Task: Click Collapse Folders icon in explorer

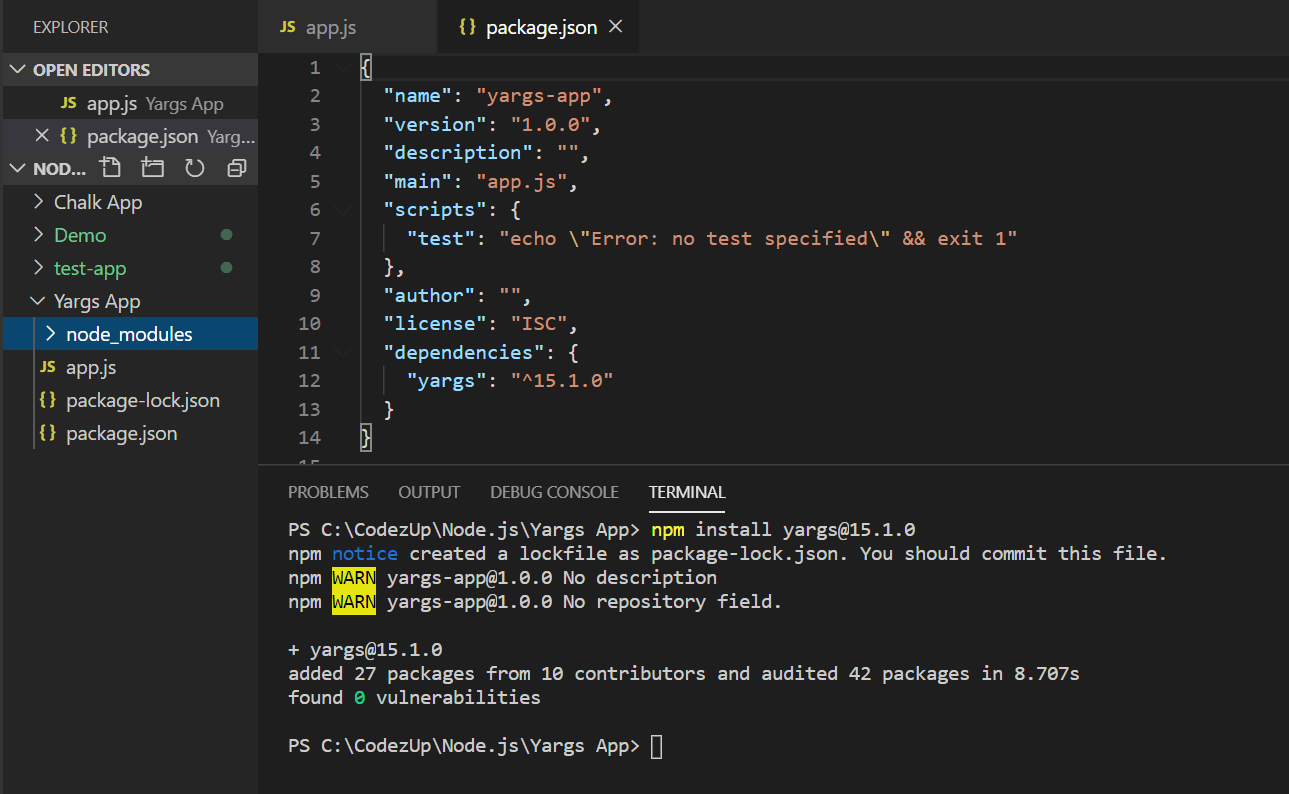Action: (237, 168)
